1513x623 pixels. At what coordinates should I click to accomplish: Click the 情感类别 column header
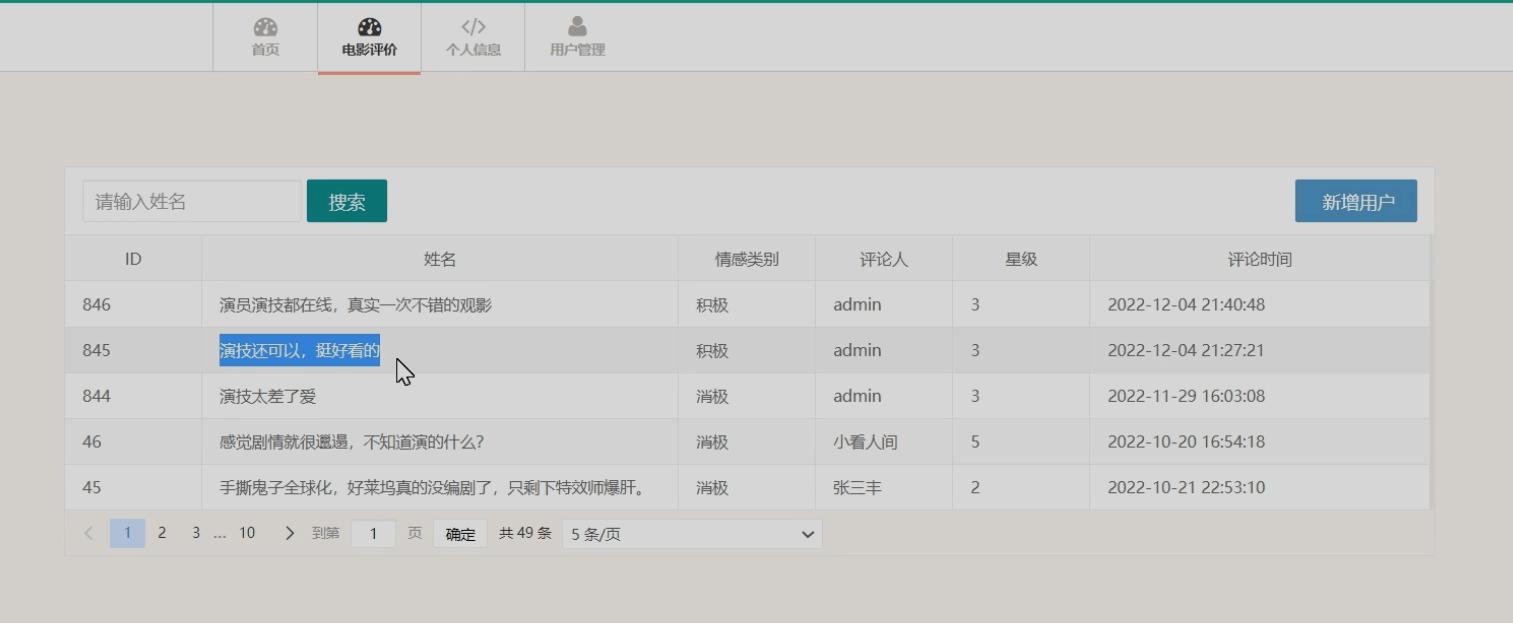[746, 259]
